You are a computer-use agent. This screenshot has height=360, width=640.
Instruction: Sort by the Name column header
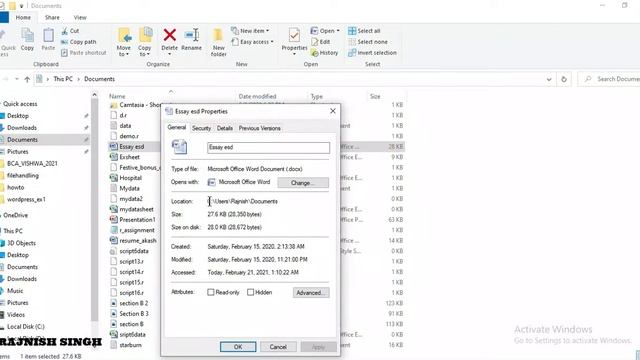(117, 96)
